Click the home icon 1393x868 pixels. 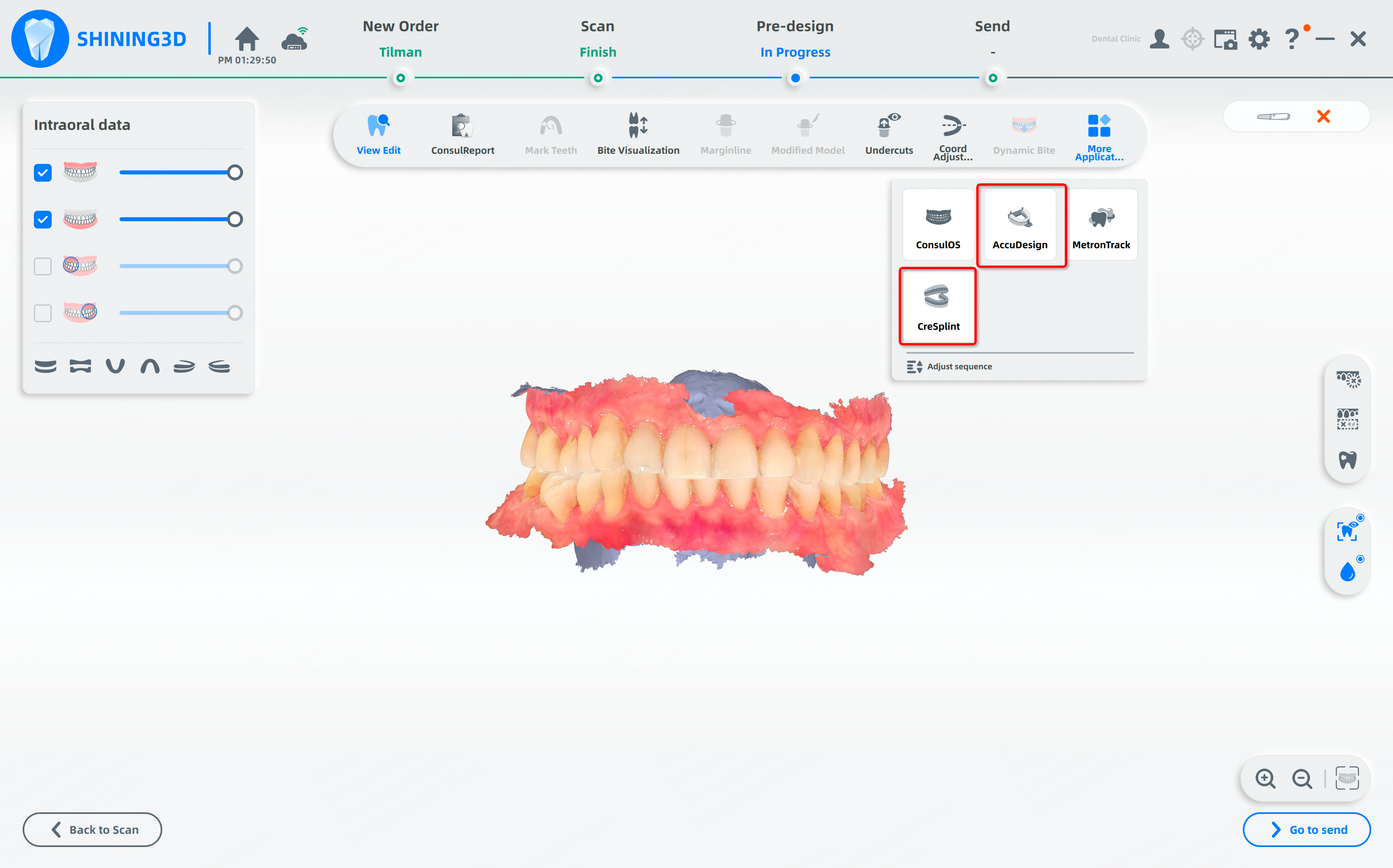pyautogui.click(x=247, y=39)
